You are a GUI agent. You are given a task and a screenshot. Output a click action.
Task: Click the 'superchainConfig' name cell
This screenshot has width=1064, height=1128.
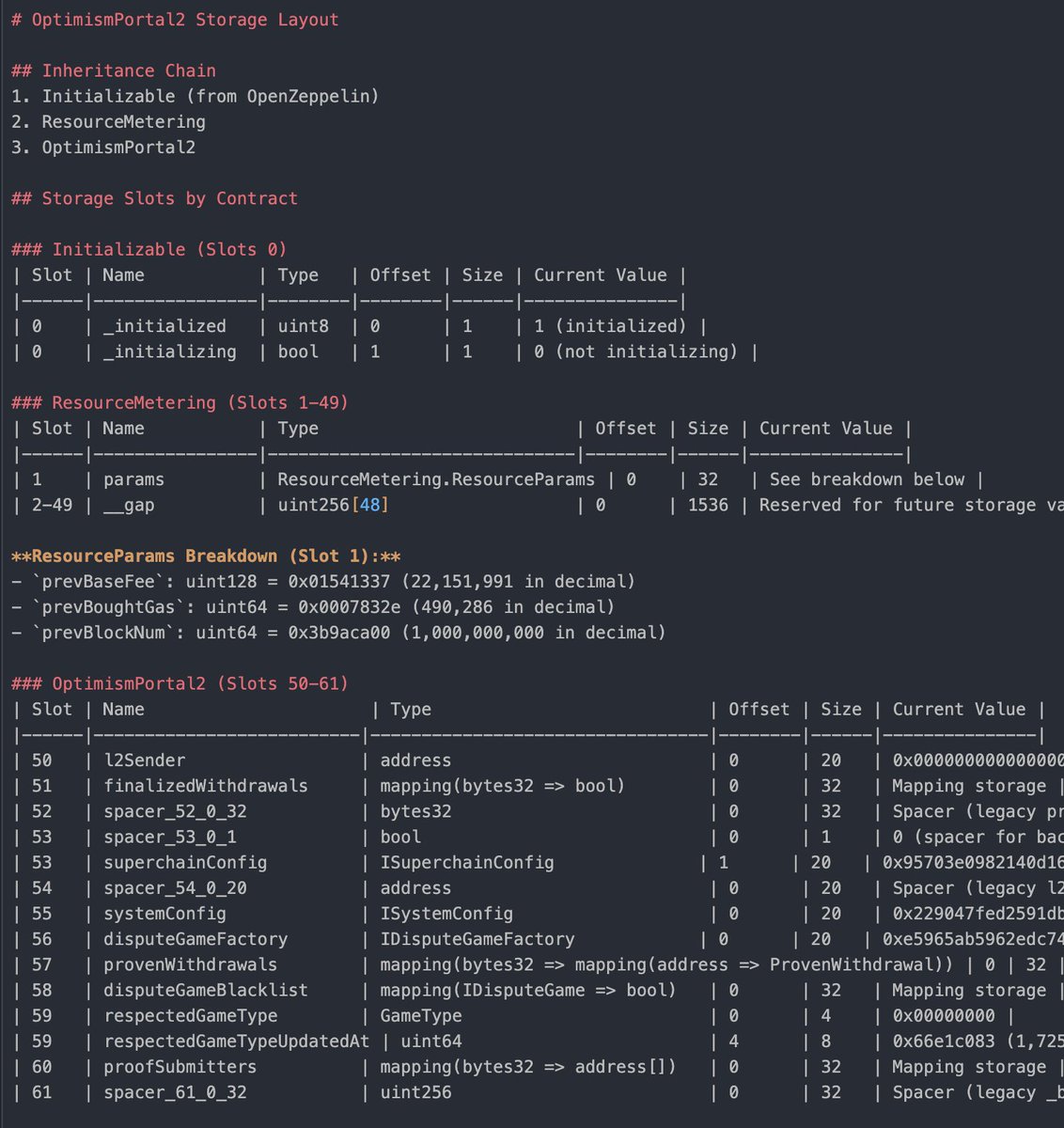tap(185, 862)
